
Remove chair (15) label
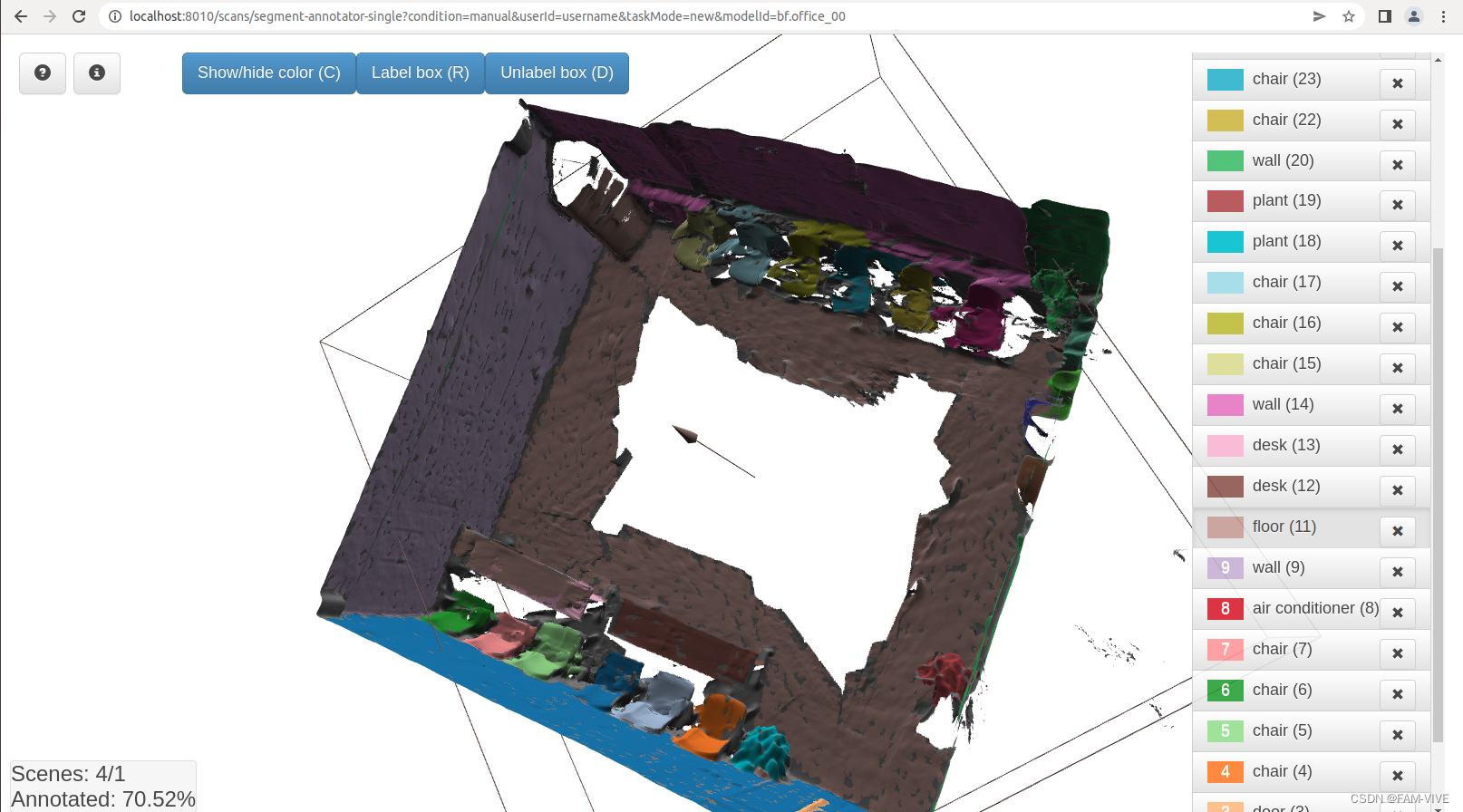point(1398,368)
